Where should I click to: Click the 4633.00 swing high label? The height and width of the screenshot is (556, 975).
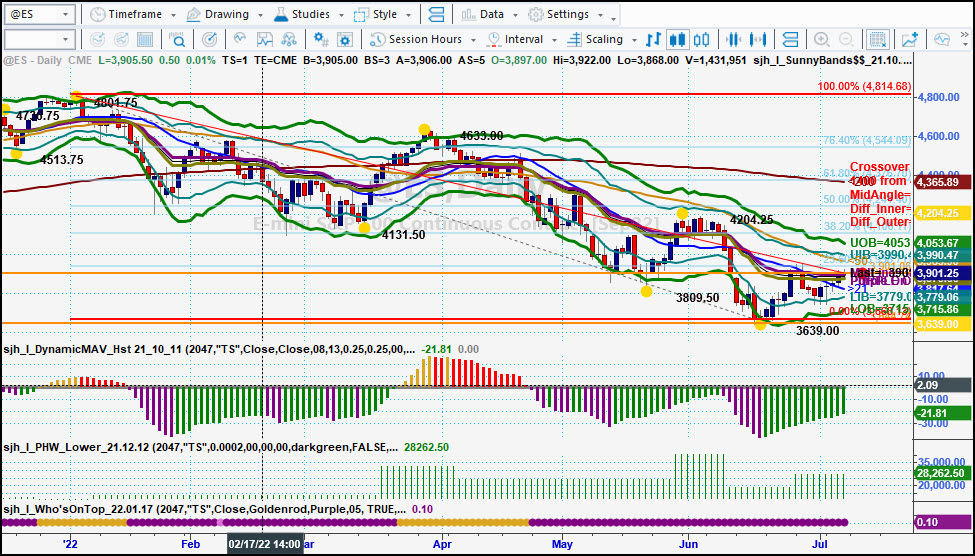(482, 136)
